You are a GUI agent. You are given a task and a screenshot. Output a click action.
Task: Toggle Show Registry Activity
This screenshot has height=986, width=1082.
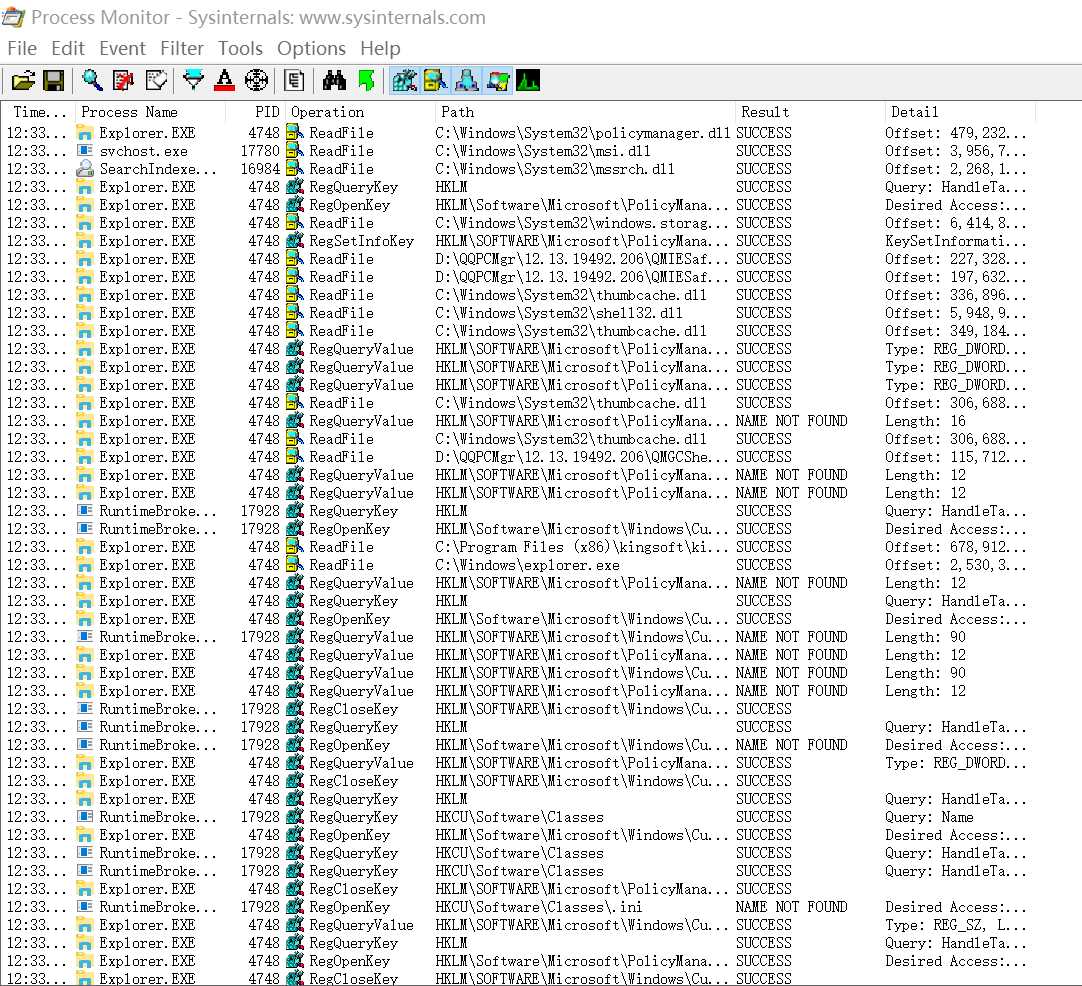click(x=404, y=81)
